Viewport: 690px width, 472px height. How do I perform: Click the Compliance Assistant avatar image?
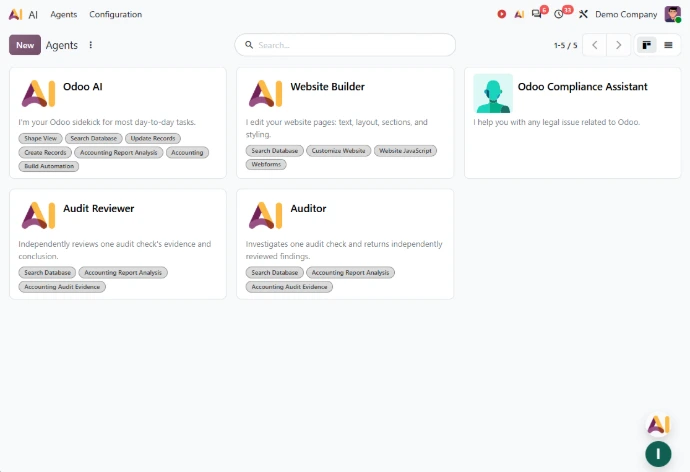point(493,93)
